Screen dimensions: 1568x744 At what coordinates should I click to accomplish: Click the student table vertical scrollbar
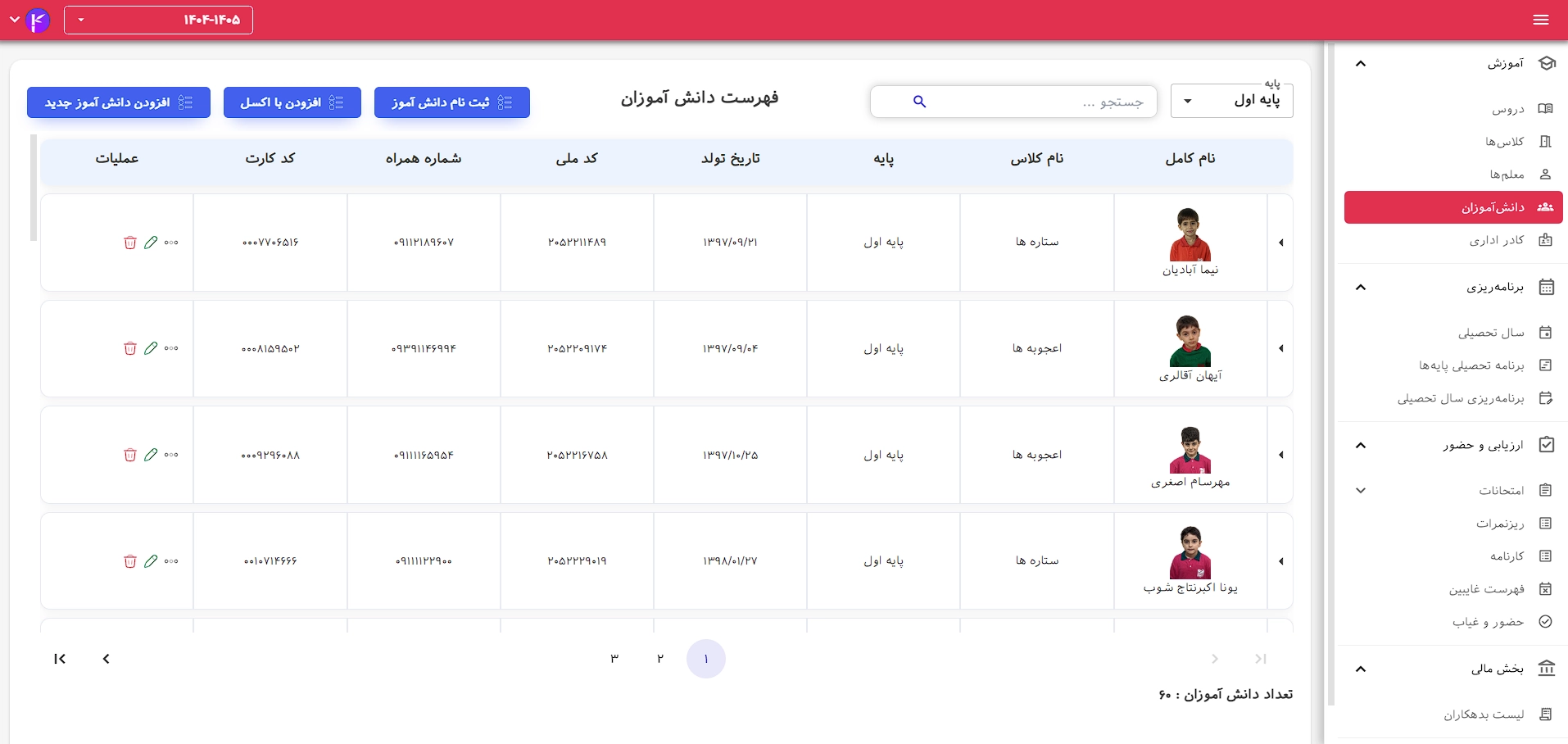(x=34, y=188)
